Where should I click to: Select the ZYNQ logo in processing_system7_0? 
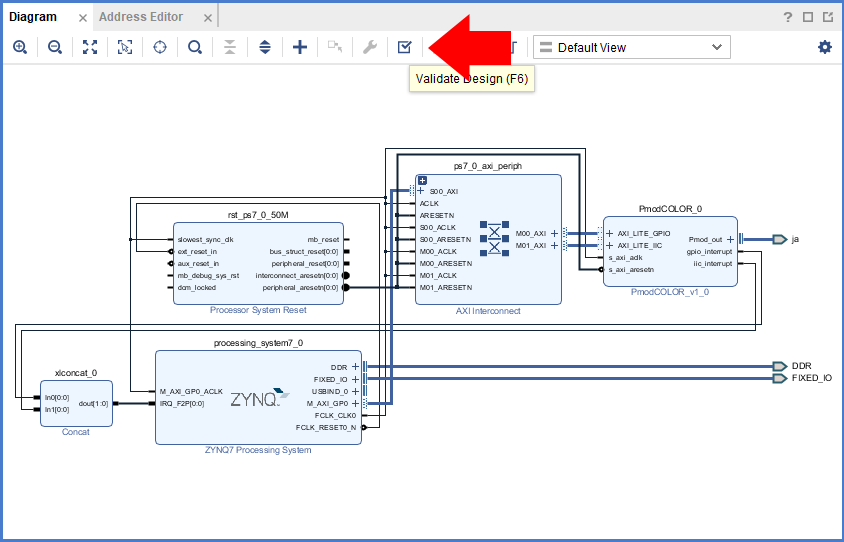coord(260,397)
